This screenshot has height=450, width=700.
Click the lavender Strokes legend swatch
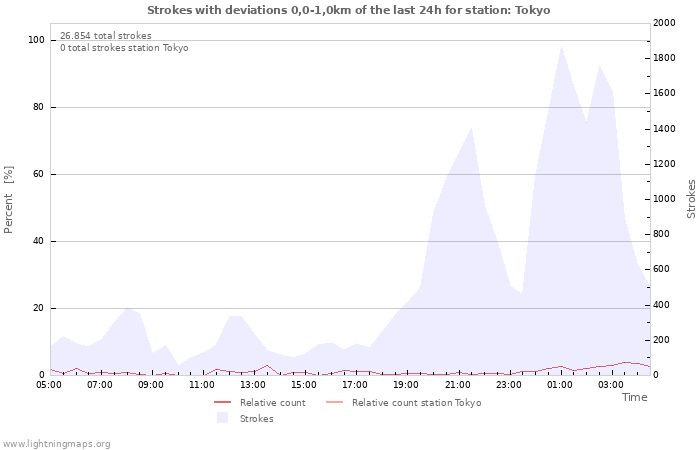point(222,418)
